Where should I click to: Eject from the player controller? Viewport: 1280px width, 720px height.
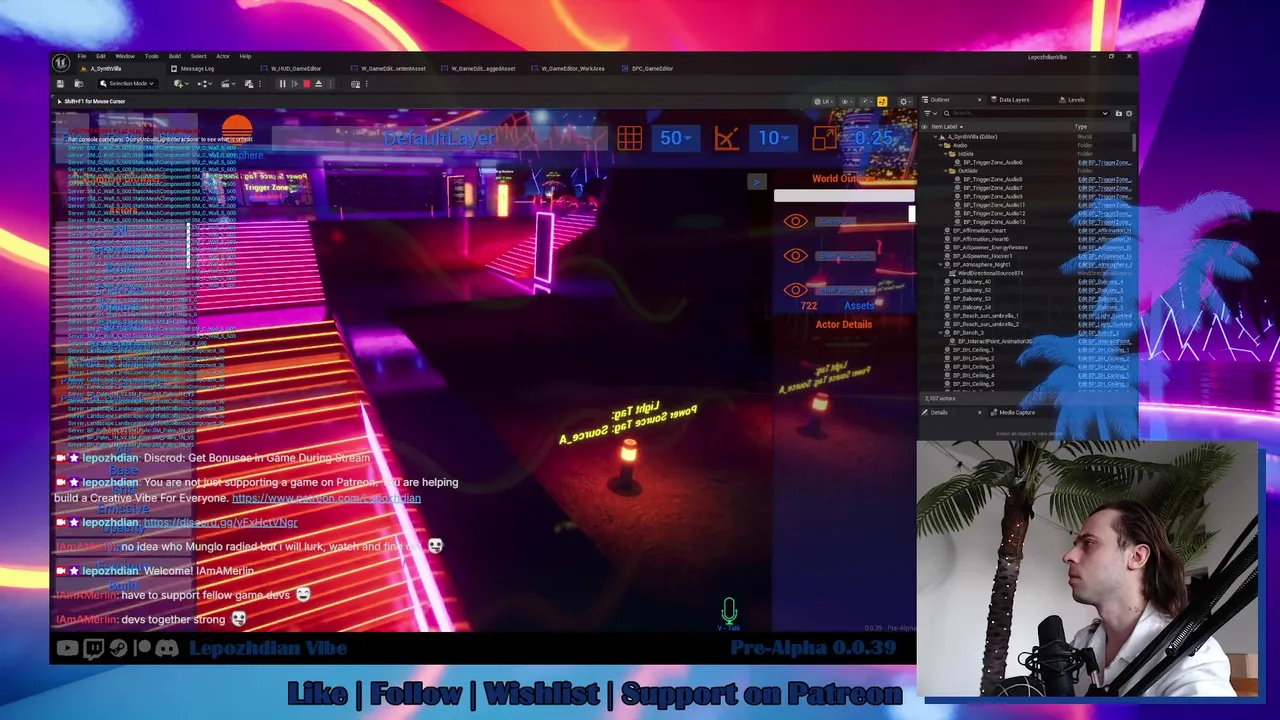coord(319,84)
